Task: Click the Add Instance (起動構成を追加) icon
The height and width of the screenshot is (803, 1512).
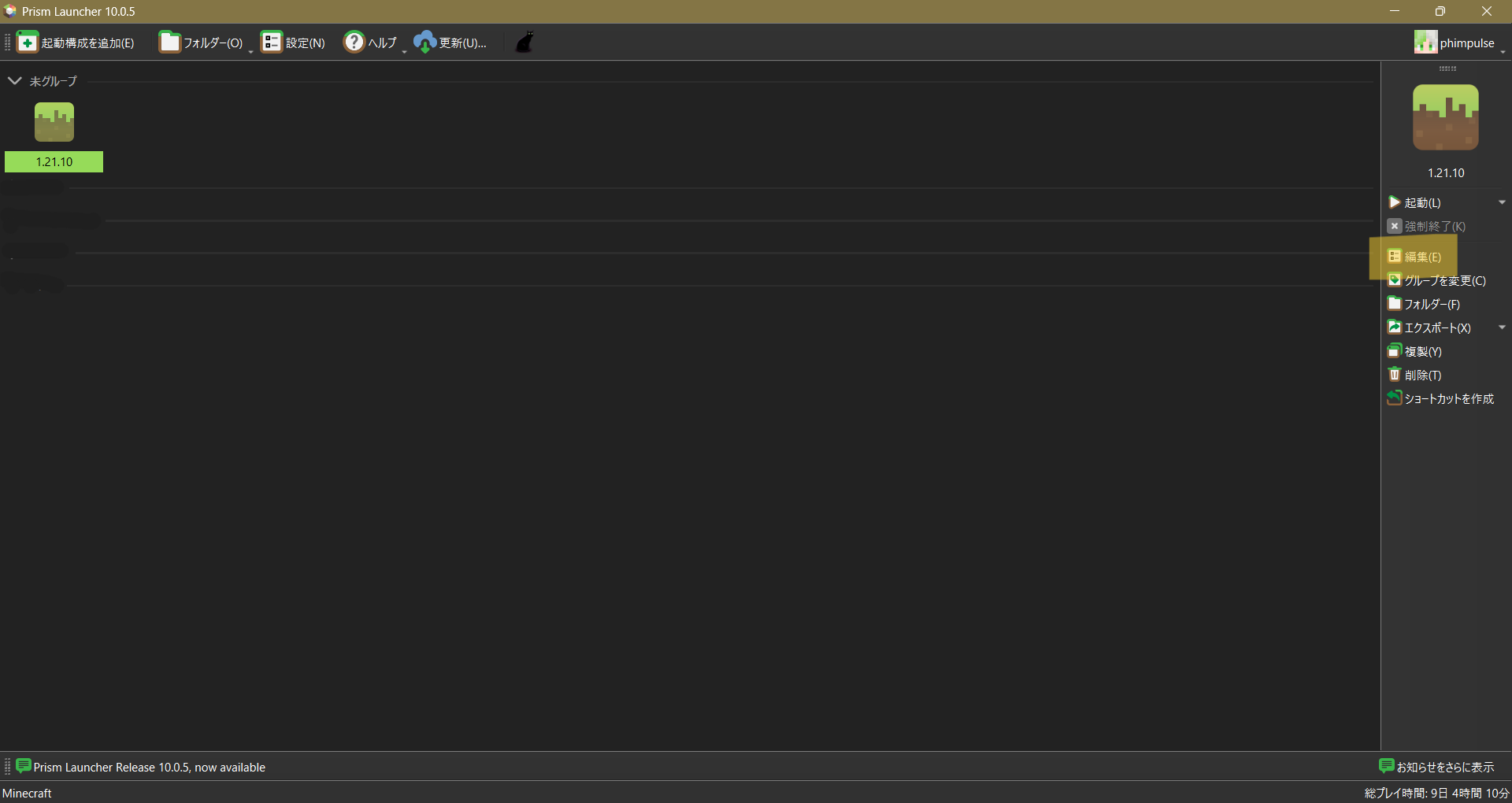Action: [28, 43]
